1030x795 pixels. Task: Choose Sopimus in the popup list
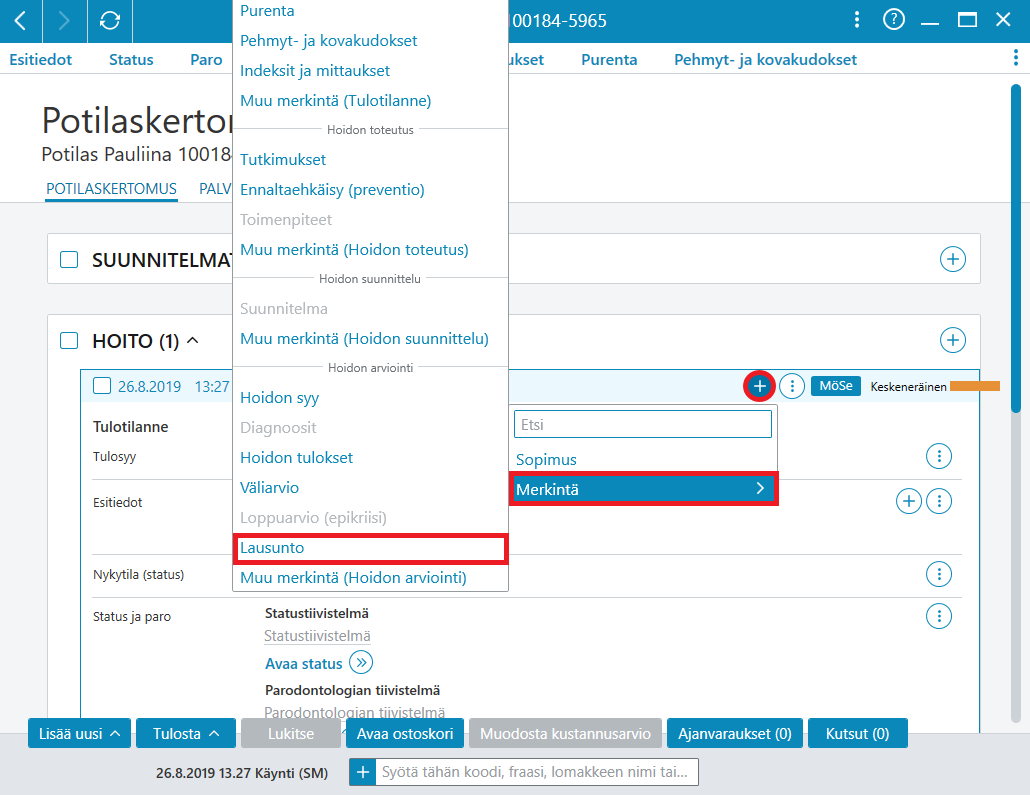pyautogui.click(x=547, y=459)
